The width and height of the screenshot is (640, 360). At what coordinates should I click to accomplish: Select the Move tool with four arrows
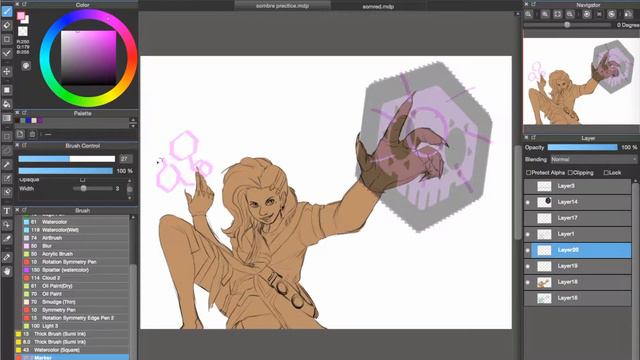7,72
